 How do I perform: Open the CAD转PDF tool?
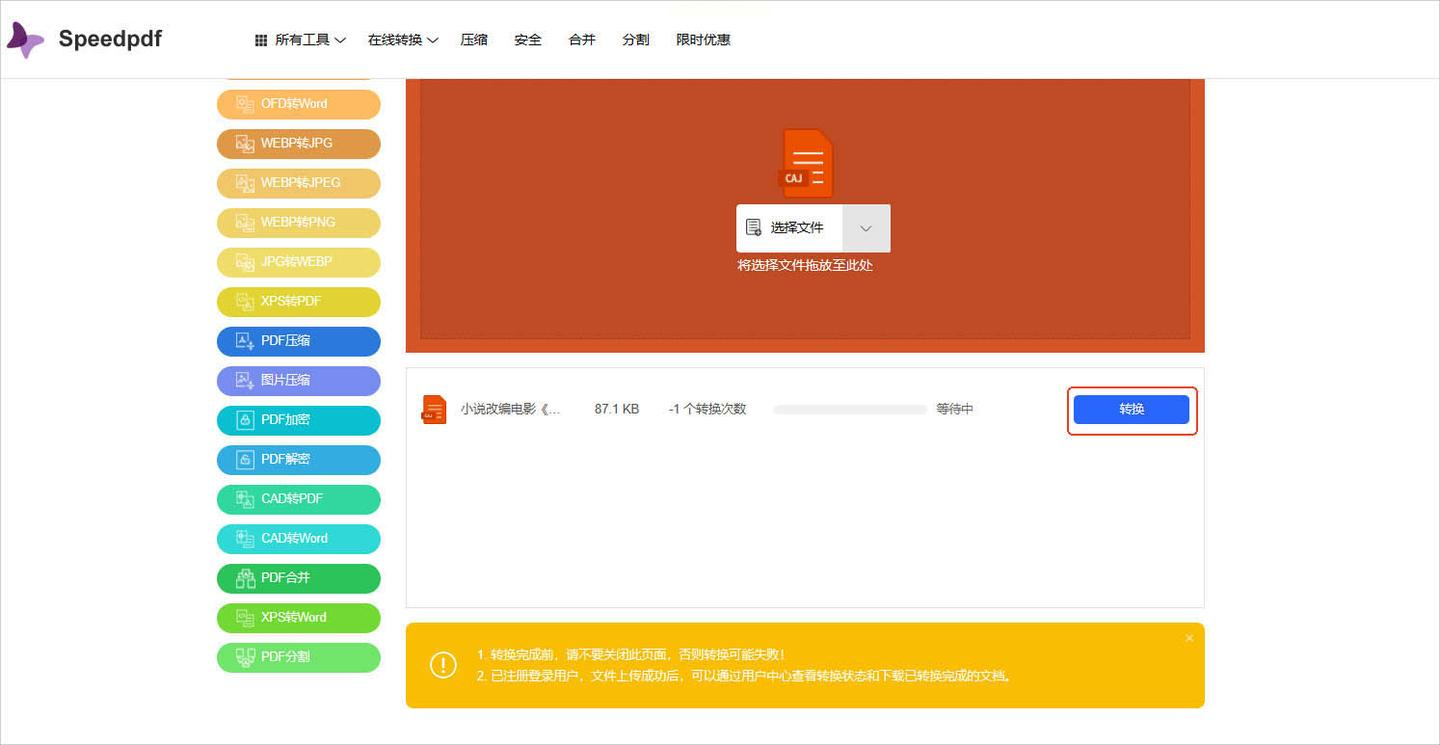pyautogui.click(x=299, y=499)
